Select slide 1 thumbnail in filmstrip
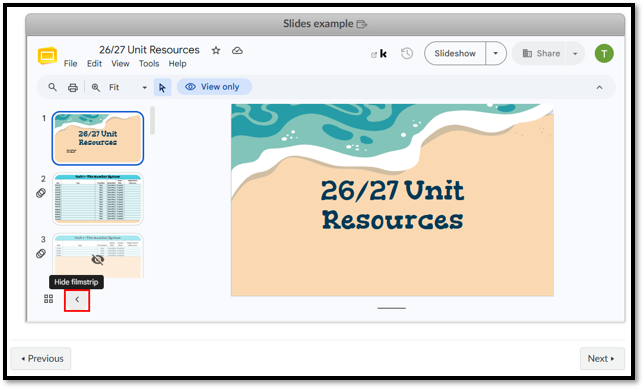 pyautogui.click(x=98, y=138)
